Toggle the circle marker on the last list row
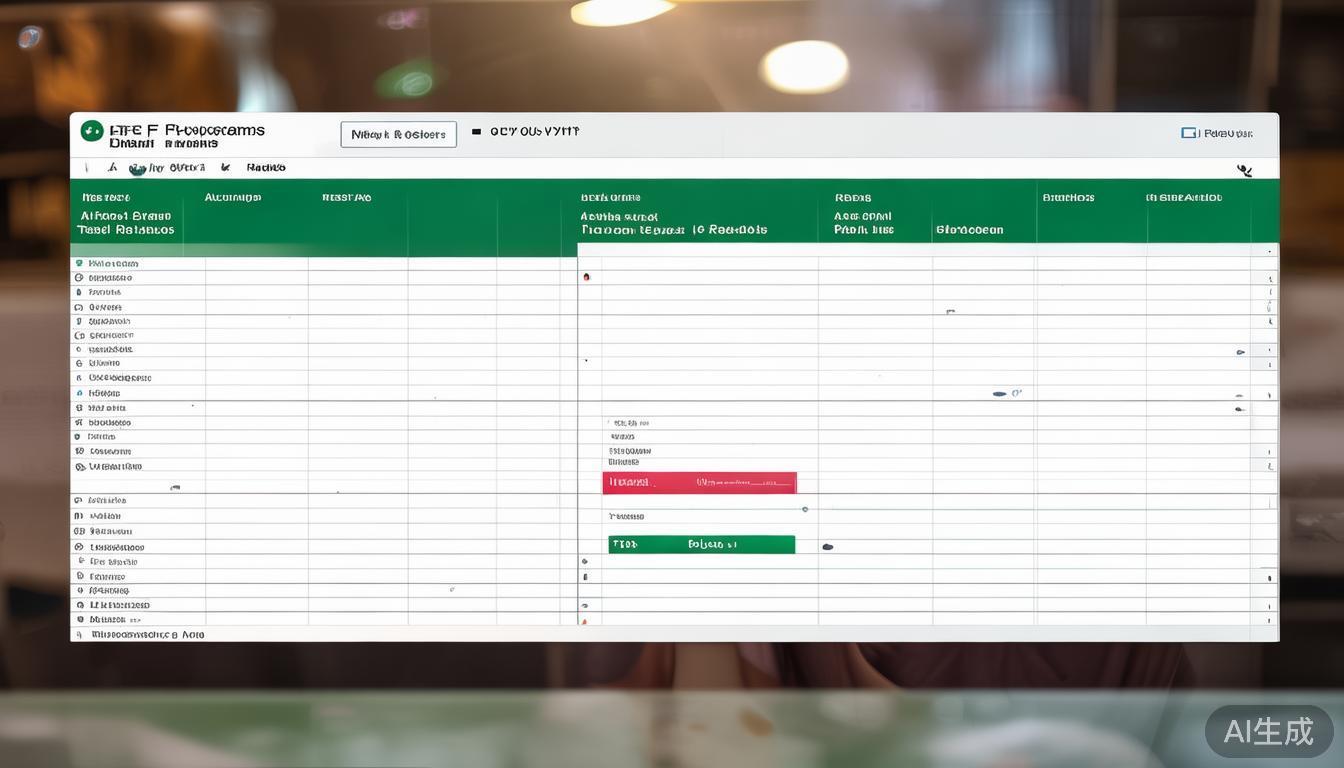 point(79,620)
